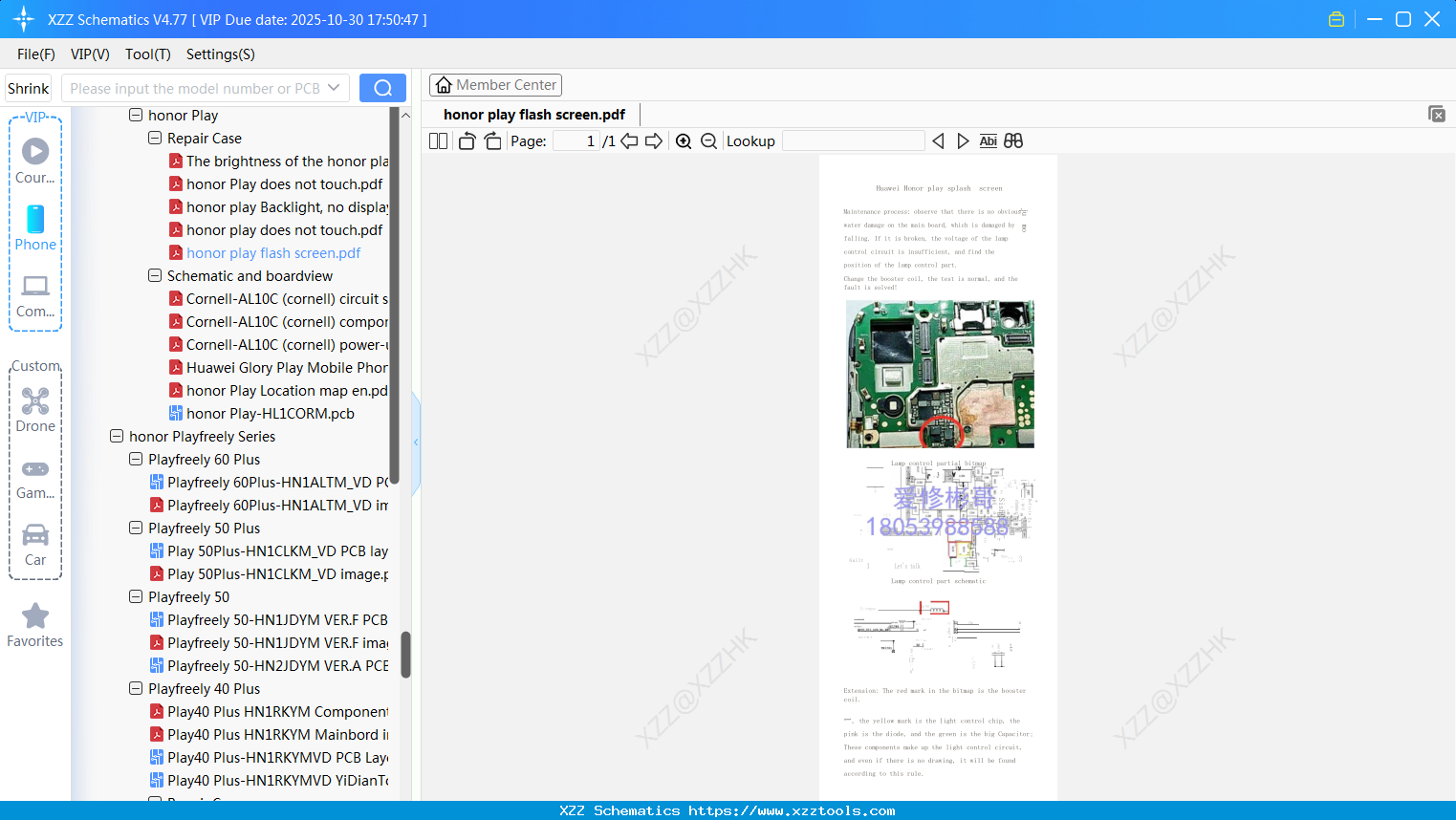Collapse honor Playfreely Series node

tap(117, 437)
